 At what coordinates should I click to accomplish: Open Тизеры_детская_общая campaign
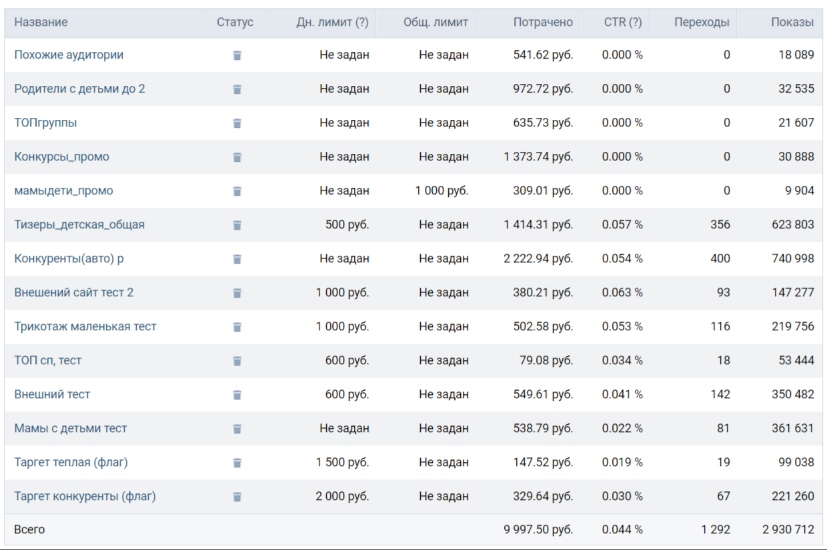(x=79, y=225)
